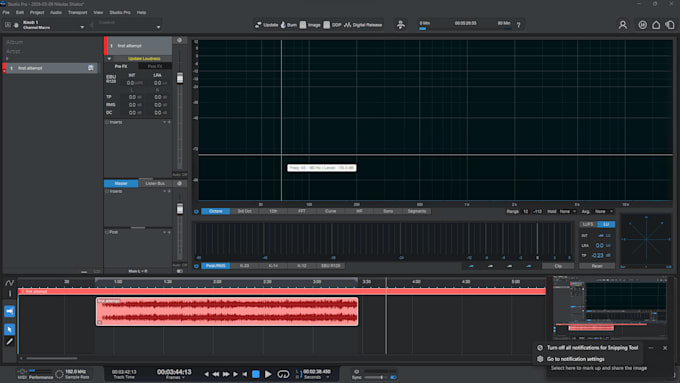The height and width of the screenshot is (383, 680).
Task: Open the Project menu
Action: click(x=37, y=13)
